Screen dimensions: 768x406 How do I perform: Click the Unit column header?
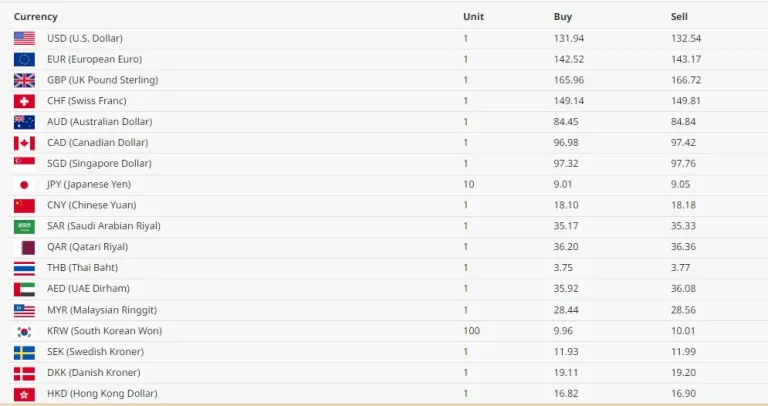tap(473, 17)
